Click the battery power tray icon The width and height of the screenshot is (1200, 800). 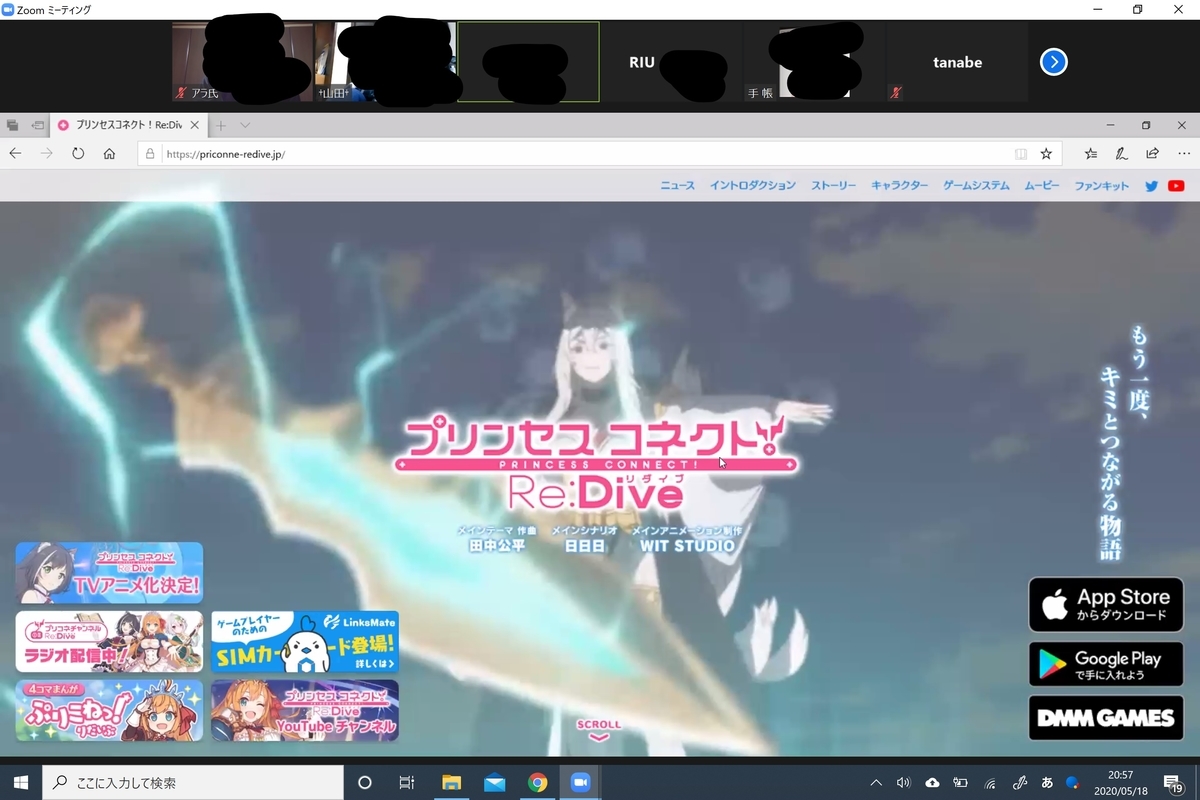961,782
